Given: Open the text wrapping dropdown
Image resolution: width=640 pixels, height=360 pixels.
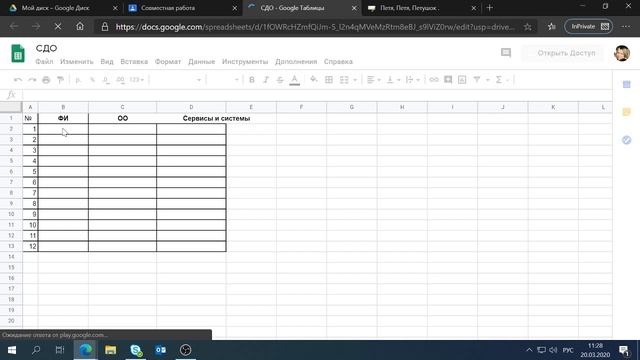Looking at the screenshot, I should 413,80.
